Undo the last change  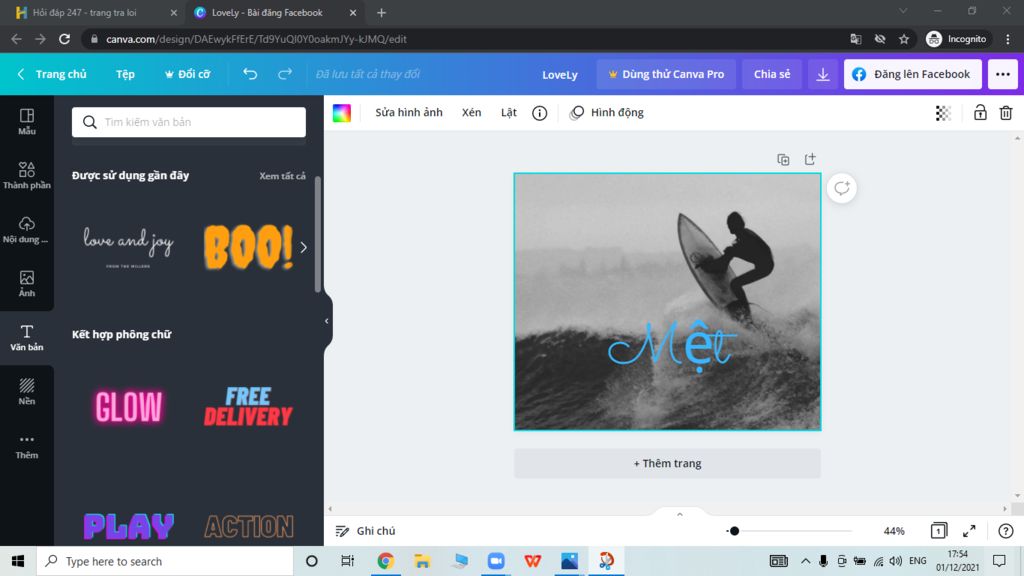click(x=250, y=74)
